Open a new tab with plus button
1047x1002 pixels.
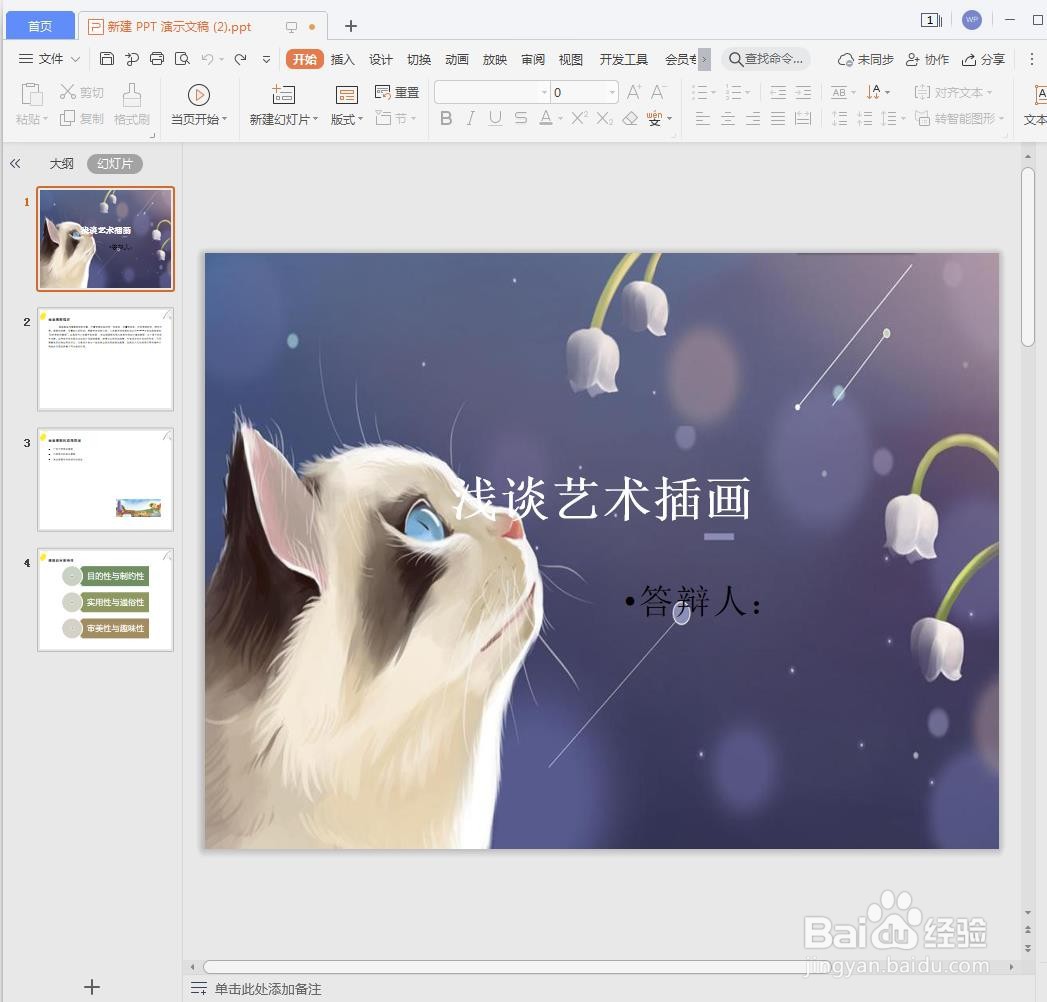pos(351,26)
